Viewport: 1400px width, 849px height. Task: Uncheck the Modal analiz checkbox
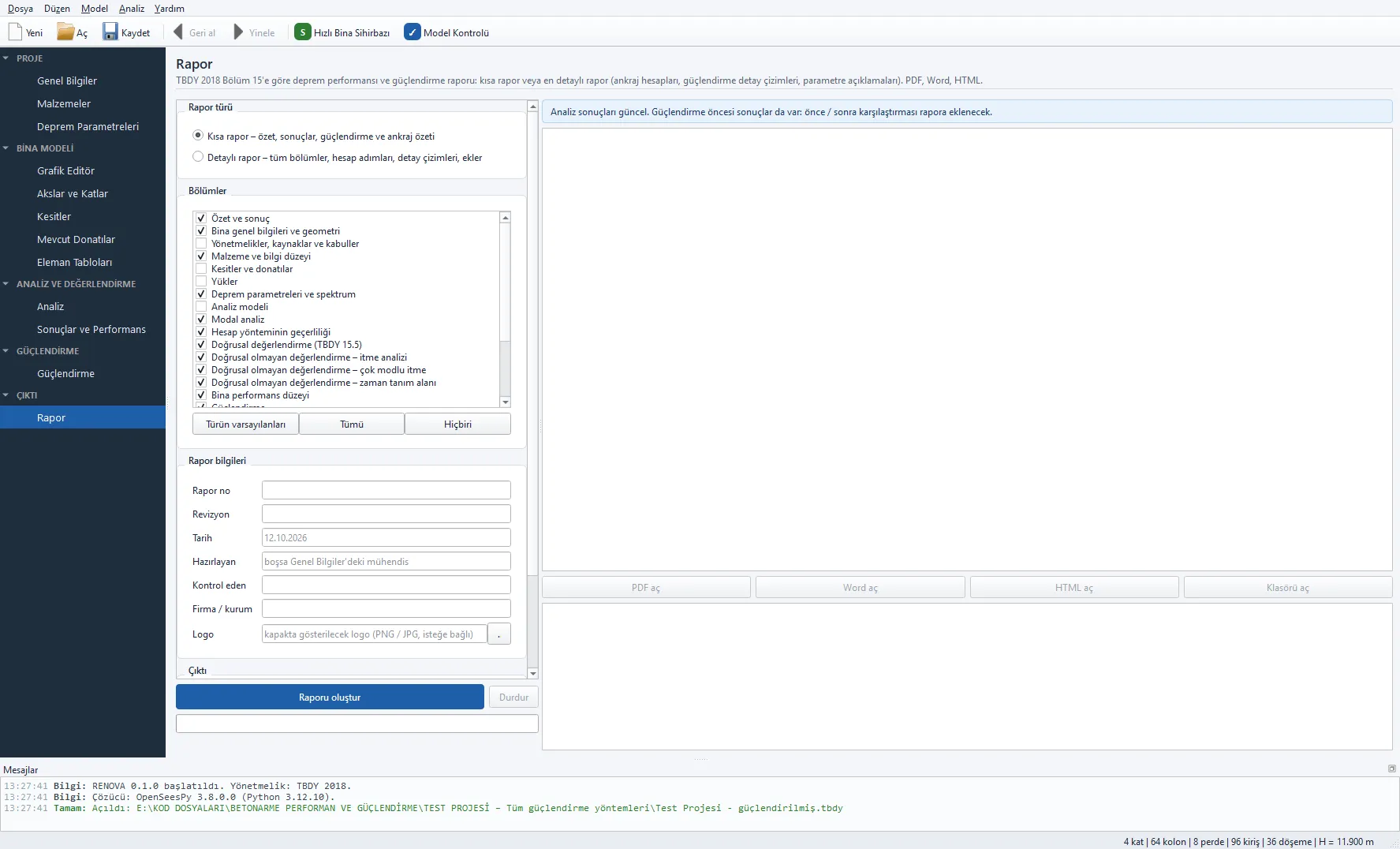(x=201, y=320)
